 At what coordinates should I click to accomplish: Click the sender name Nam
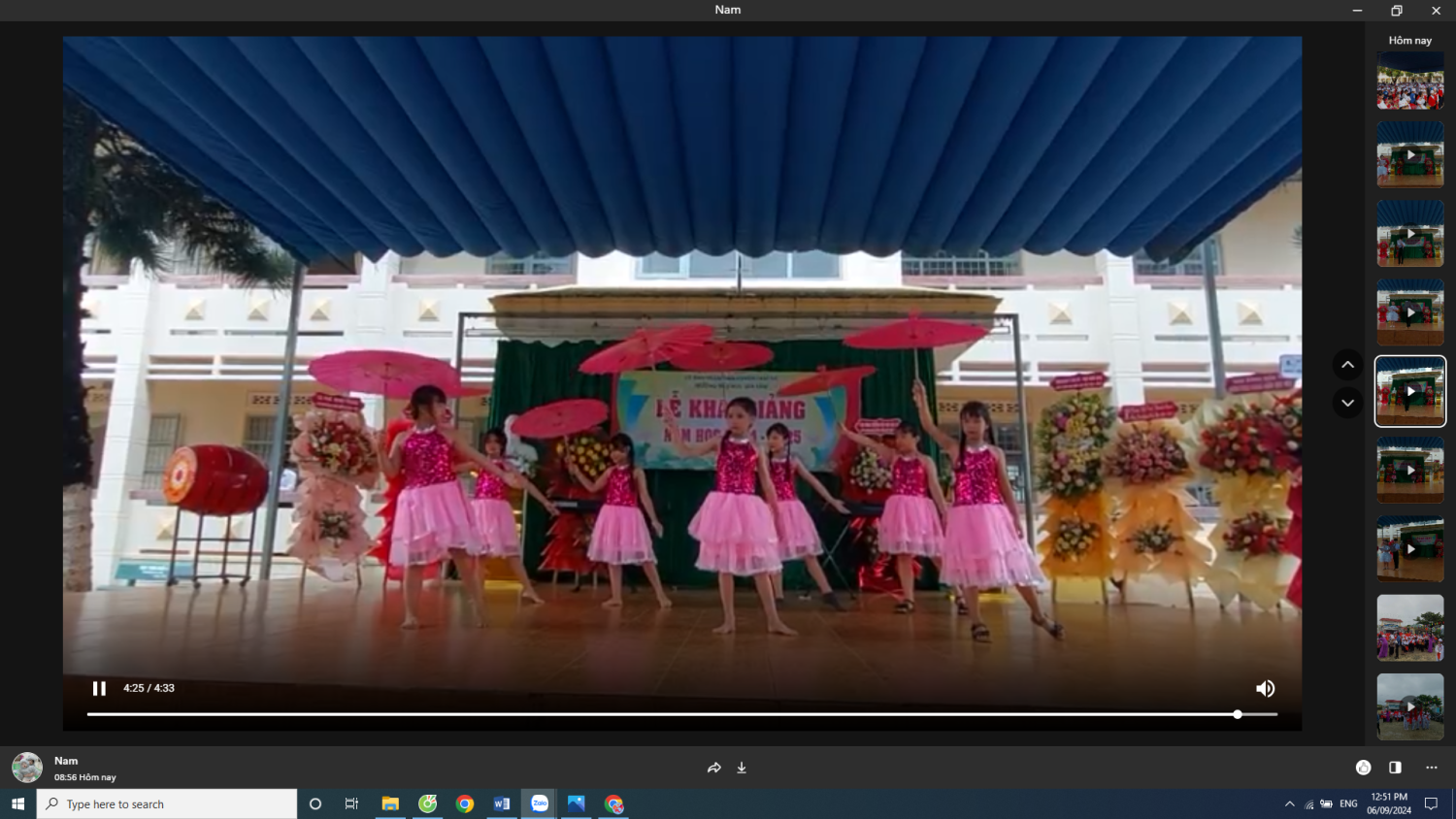66,761
